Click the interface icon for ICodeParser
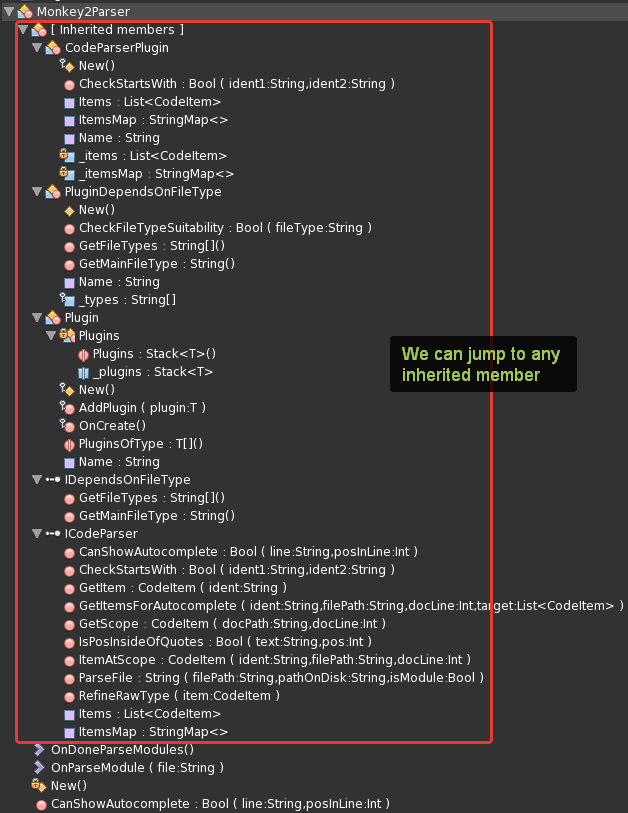628x813 pixels. click(53, 534)
